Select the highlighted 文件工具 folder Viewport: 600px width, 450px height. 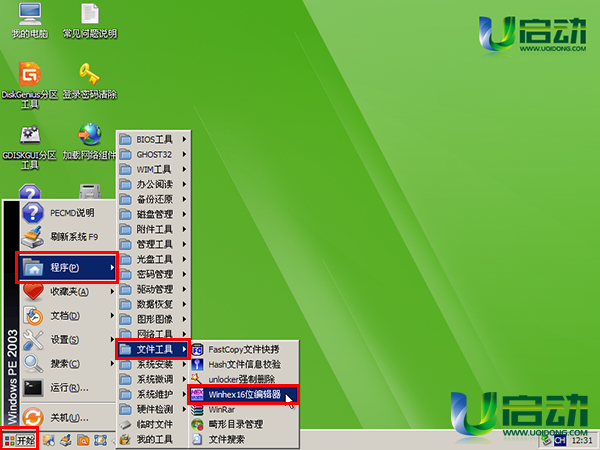pos(153,349)
